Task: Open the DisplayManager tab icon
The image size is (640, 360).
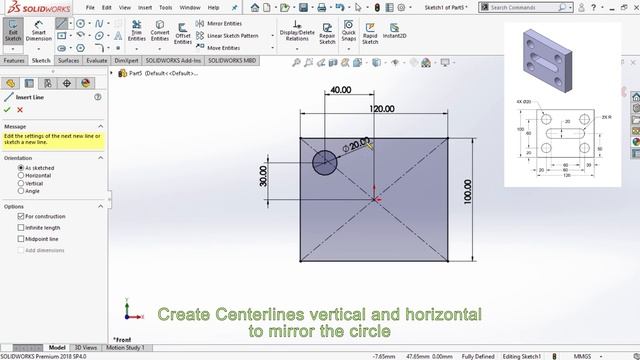Action: click(85, 83)
